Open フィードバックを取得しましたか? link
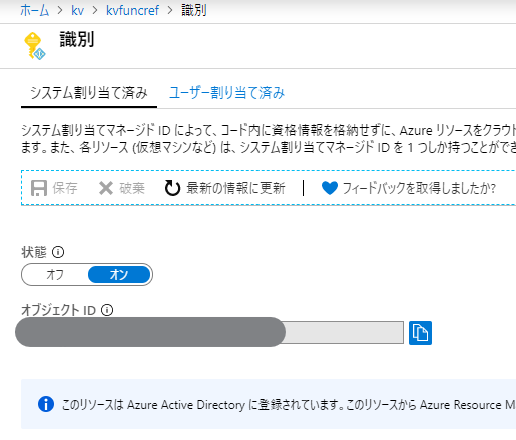Viewport: 516px width, 440px height. 419,188
